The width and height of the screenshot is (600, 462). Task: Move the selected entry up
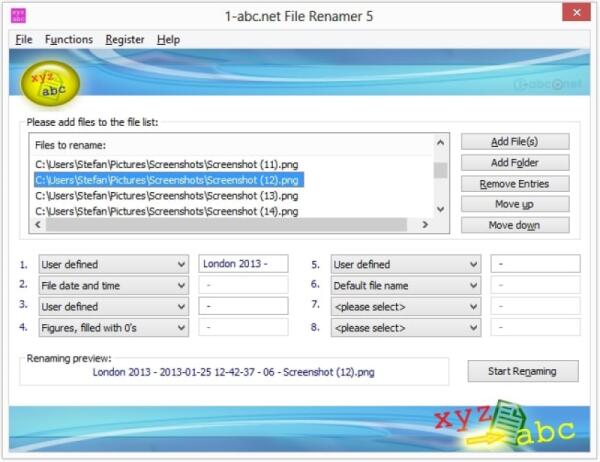click(515, 204)
